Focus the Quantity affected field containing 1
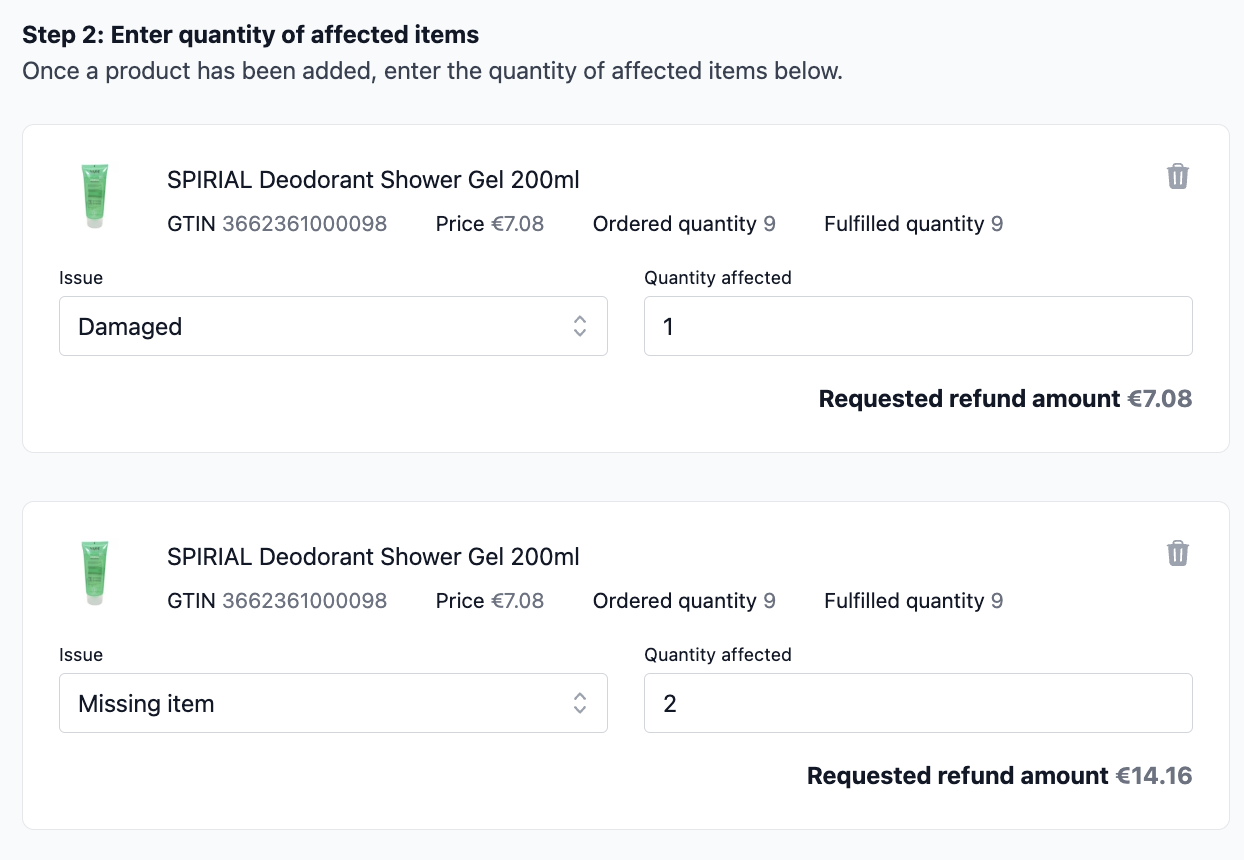 coord(918,326)
